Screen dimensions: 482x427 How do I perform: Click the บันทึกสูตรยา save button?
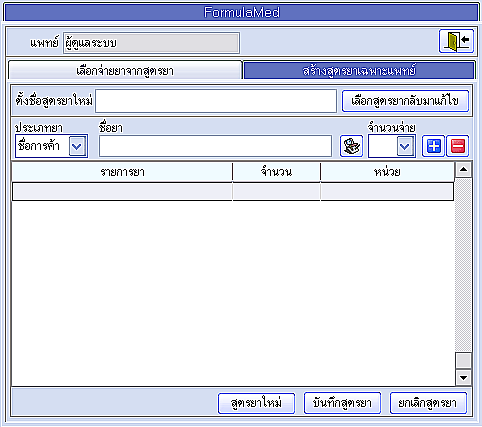point(342,403)
